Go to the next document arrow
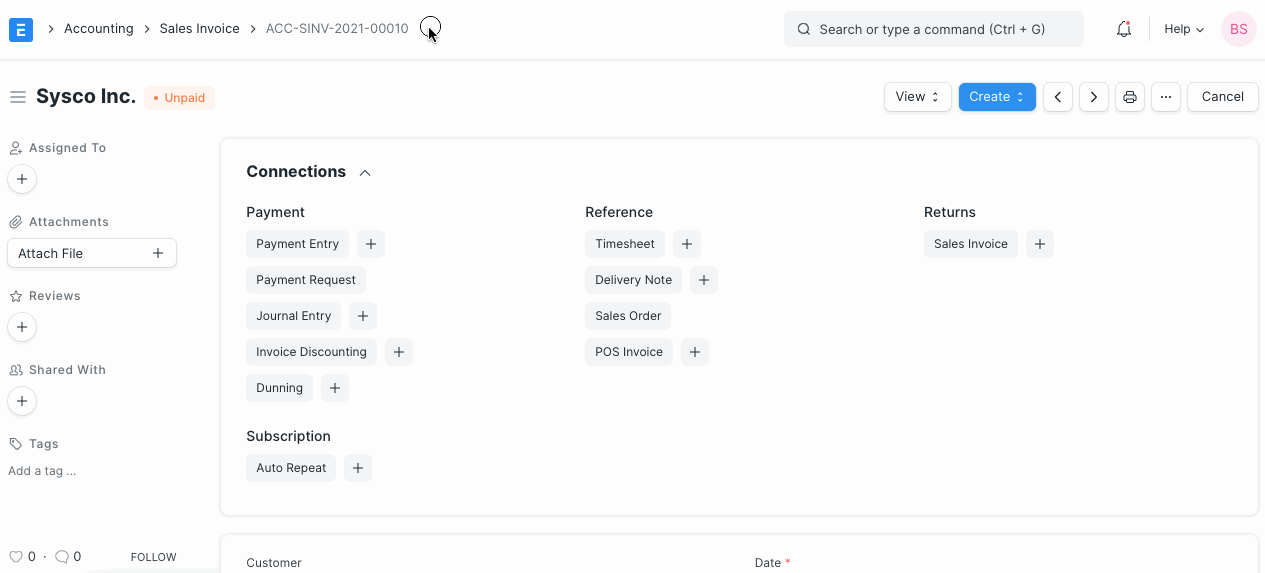The image size is (1265, 573). 1094,97
